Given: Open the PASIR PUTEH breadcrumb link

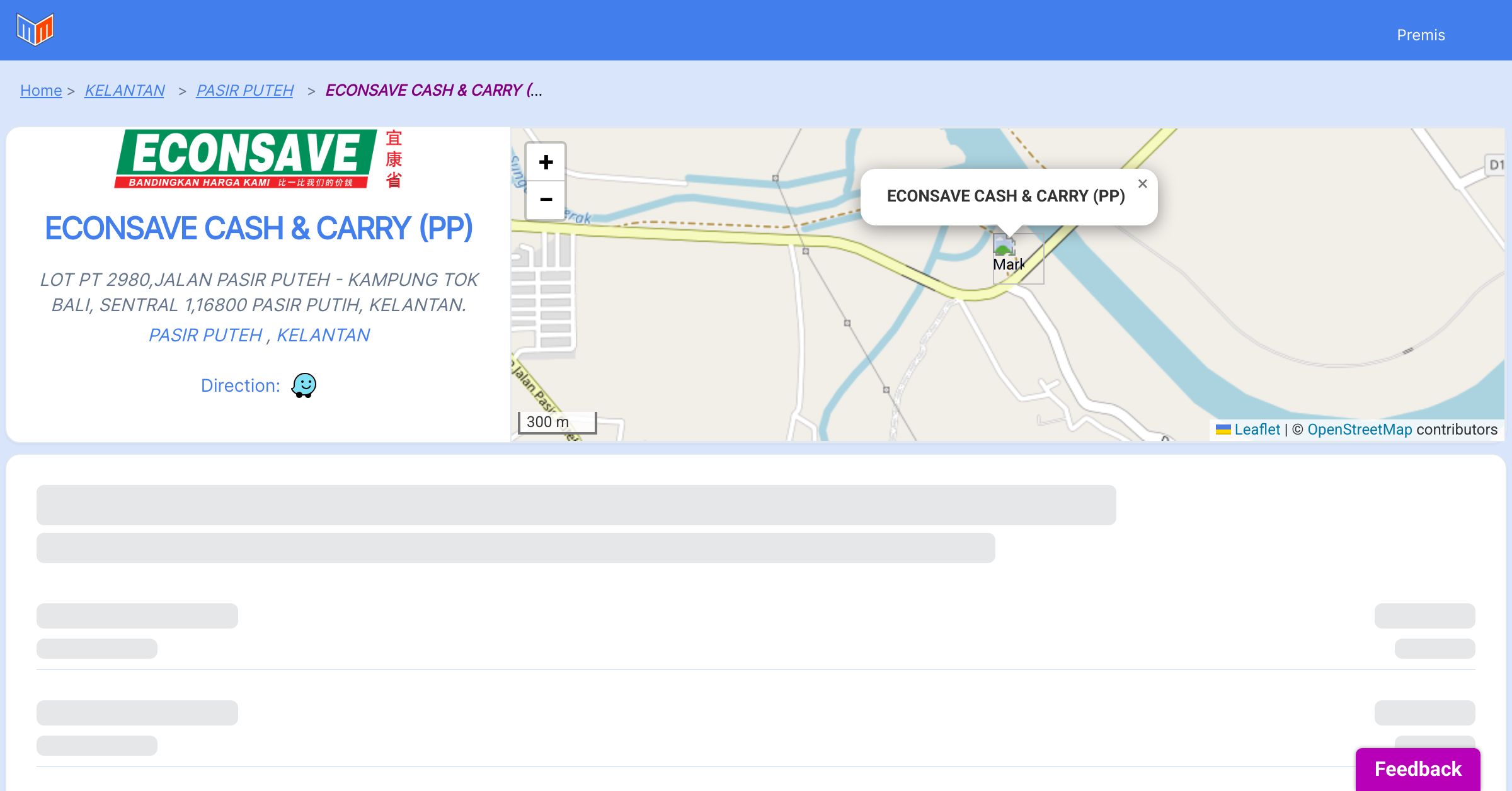Looking at the screenshot, I should pyautogui.click(x=244, y=91).
